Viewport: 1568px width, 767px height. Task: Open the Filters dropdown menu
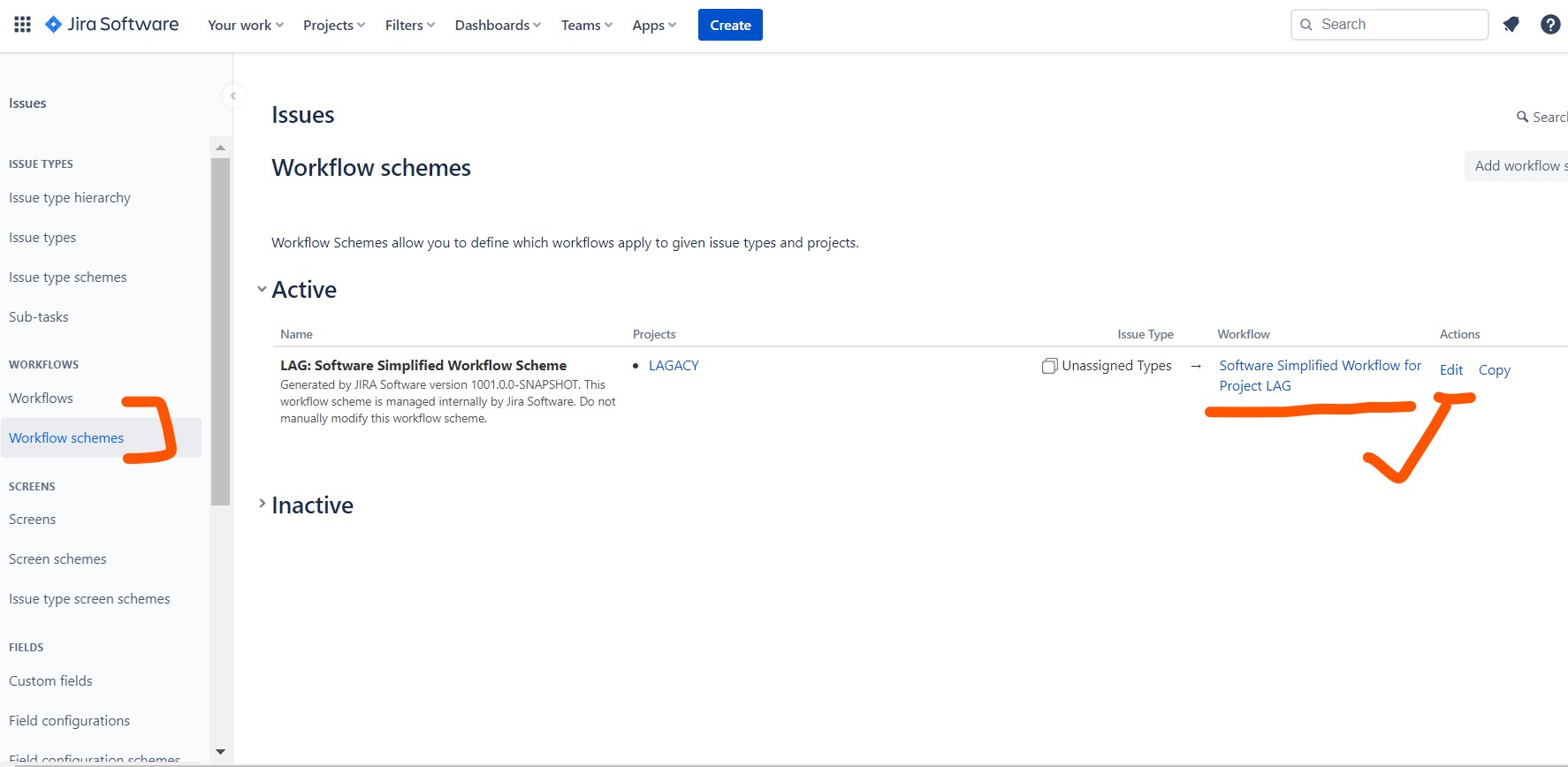[x=409, y=25]
